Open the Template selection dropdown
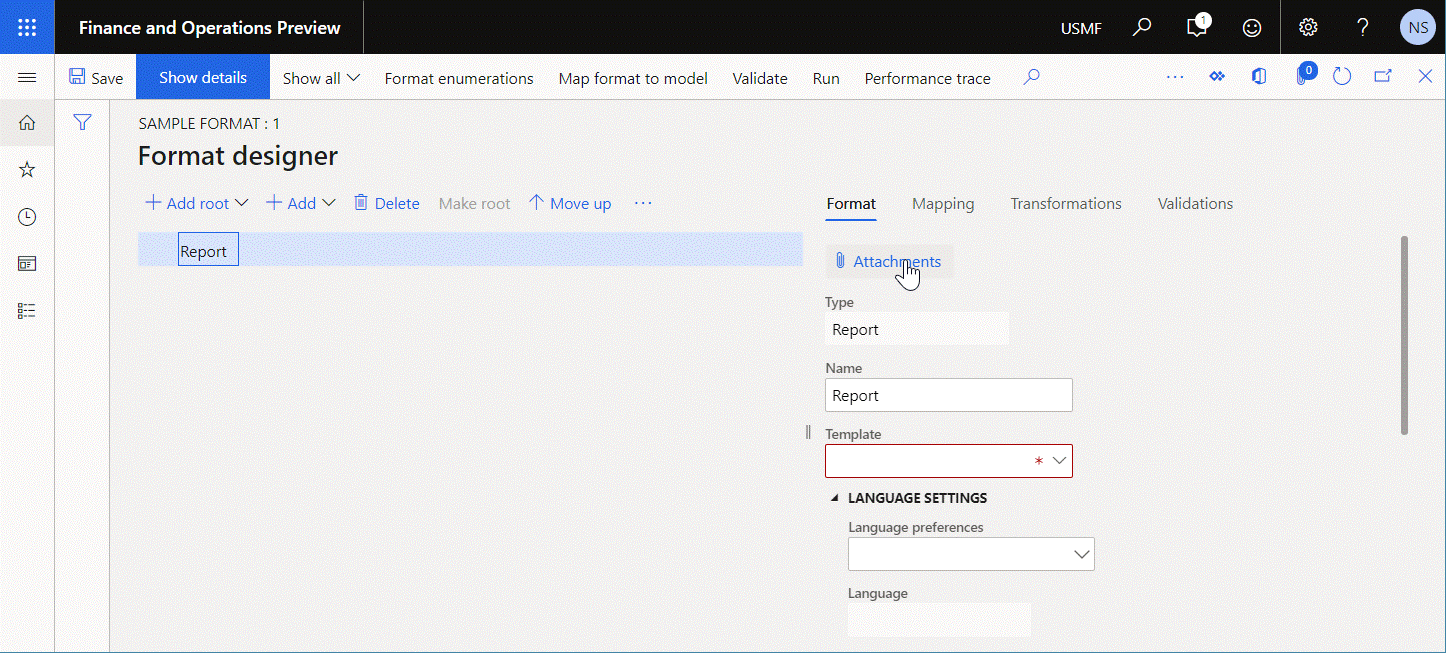 click(x=1060, y=461)
